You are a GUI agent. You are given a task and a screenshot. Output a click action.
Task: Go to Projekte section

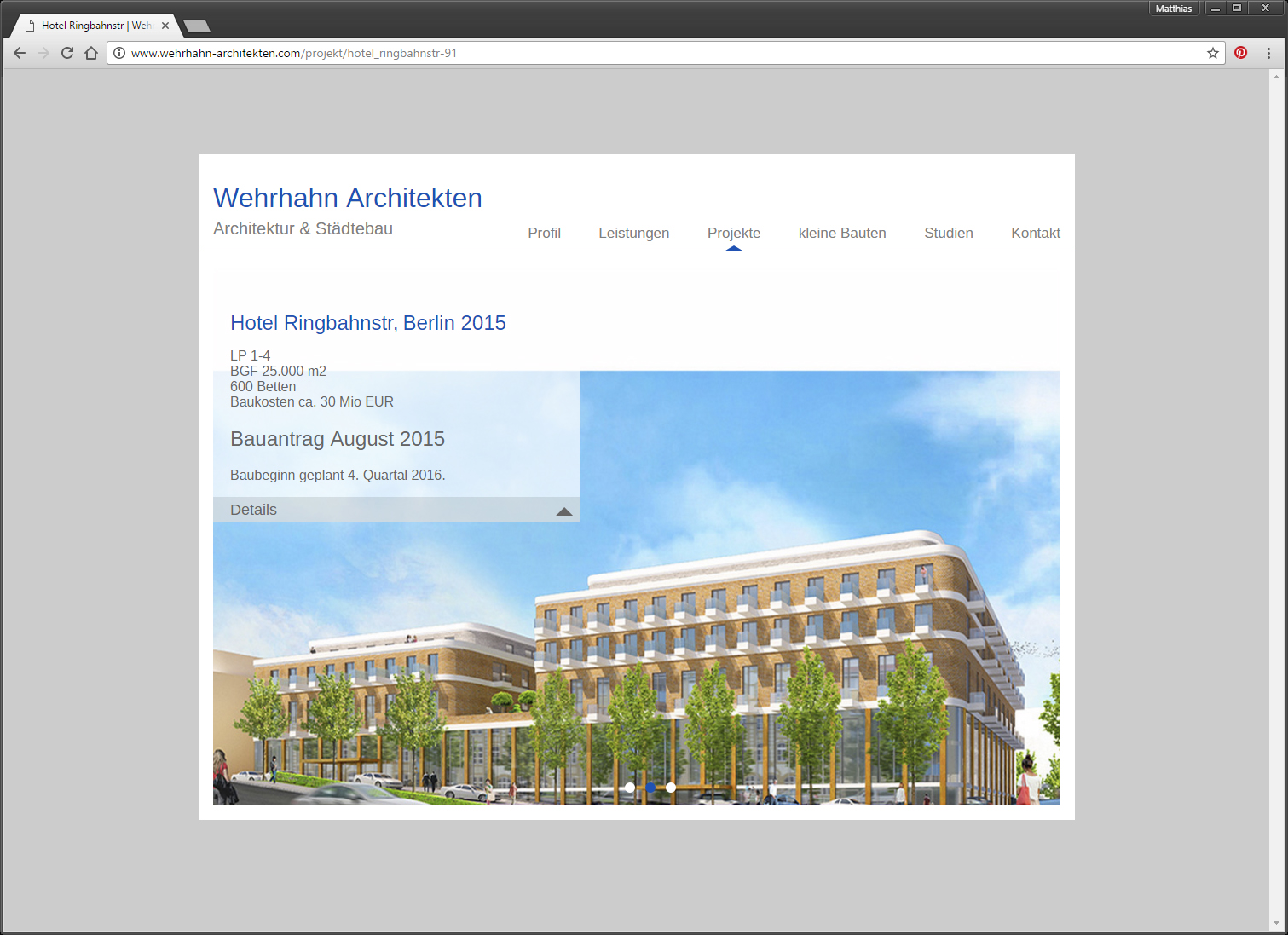point(733,233)
